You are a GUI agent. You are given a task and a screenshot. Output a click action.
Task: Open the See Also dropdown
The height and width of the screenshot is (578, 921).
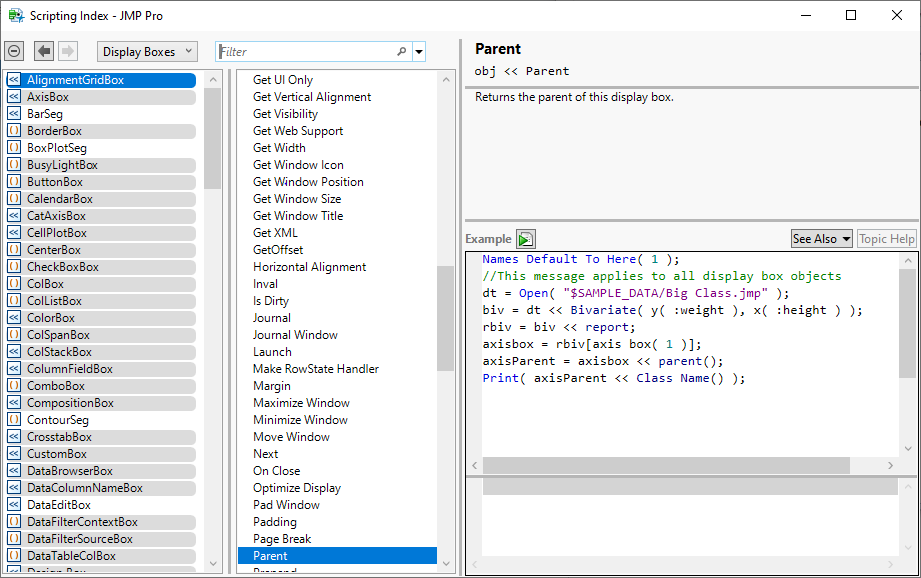click(821, 239)
